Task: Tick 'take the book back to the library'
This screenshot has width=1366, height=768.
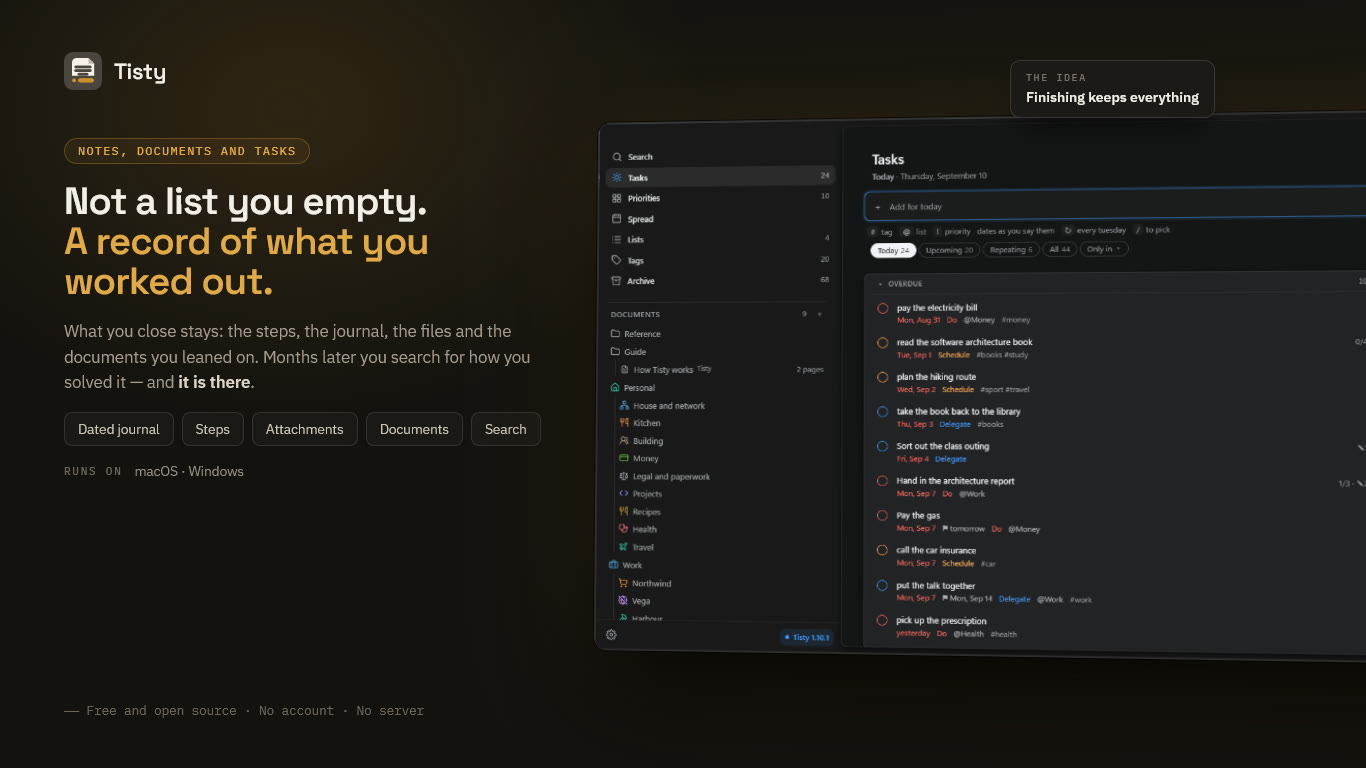Action: click(x=883, y=412)
